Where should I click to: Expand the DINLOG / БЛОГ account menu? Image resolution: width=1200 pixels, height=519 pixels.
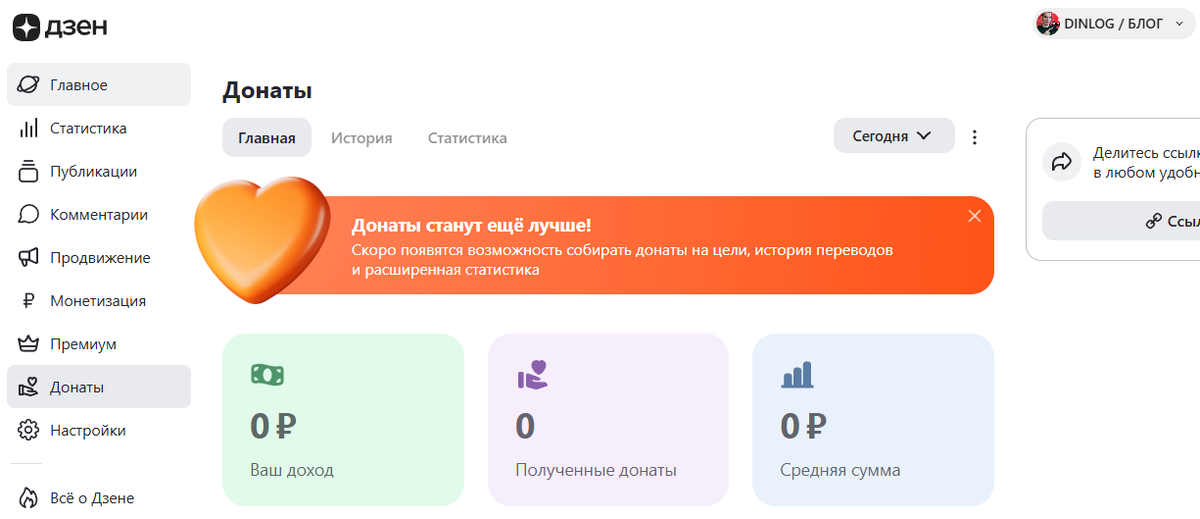coord(1112,23)
